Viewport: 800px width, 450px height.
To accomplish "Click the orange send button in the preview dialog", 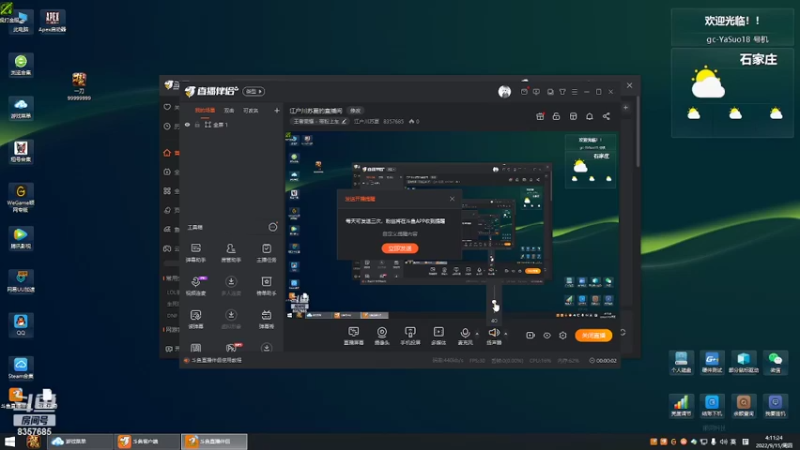I will (x=399, y=248).
